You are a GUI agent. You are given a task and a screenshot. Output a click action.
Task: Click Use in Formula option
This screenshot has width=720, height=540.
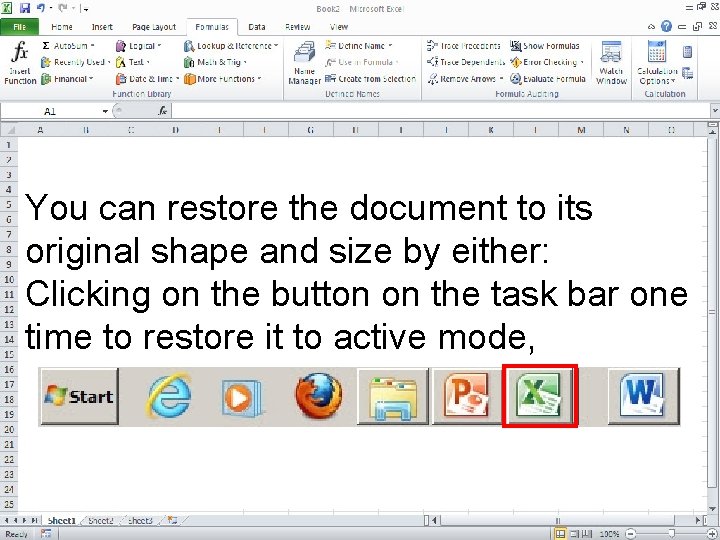361,62
